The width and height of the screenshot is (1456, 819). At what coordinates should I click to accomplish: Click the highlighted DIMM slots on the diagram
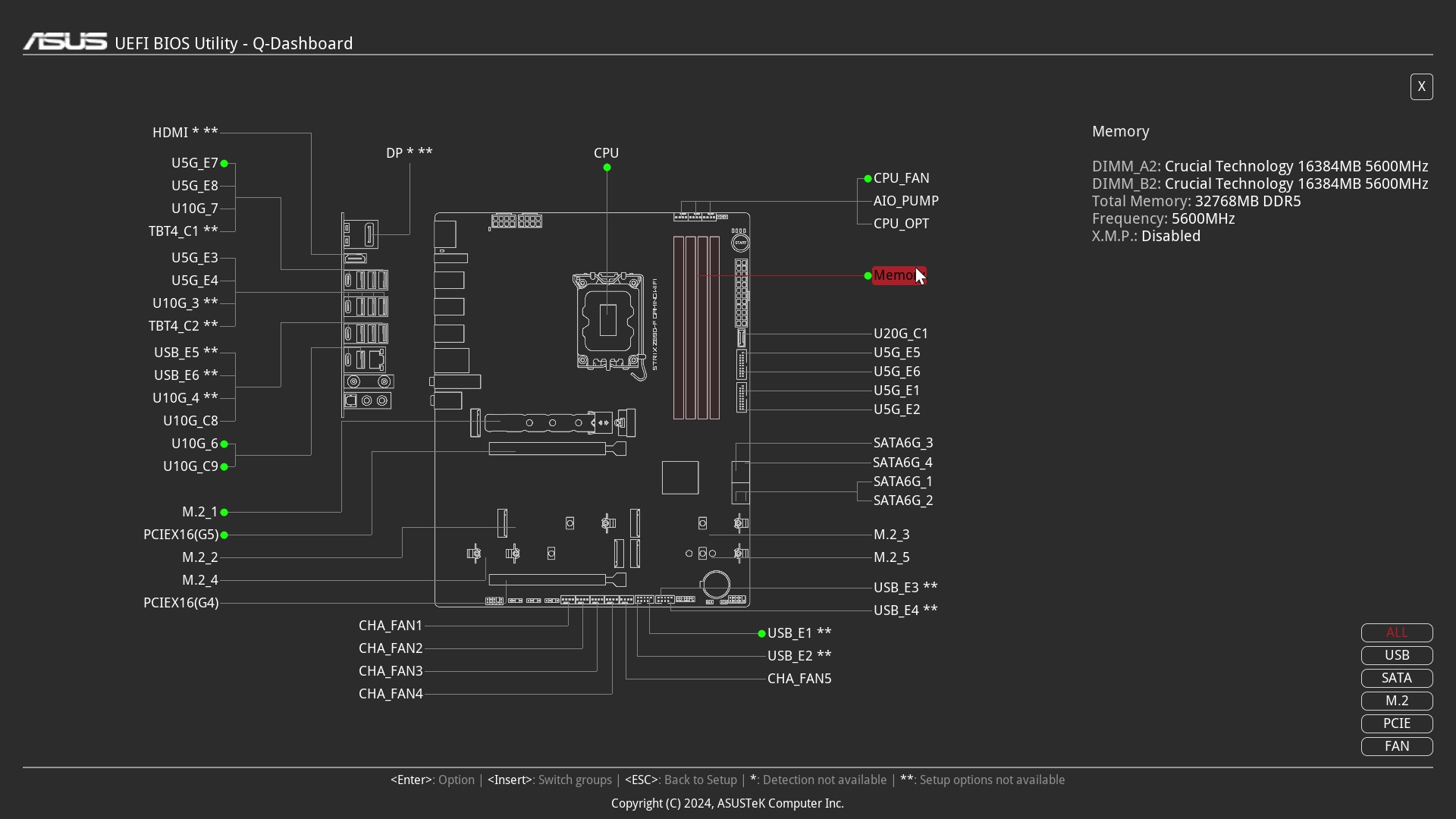click(x=696, y=328)
